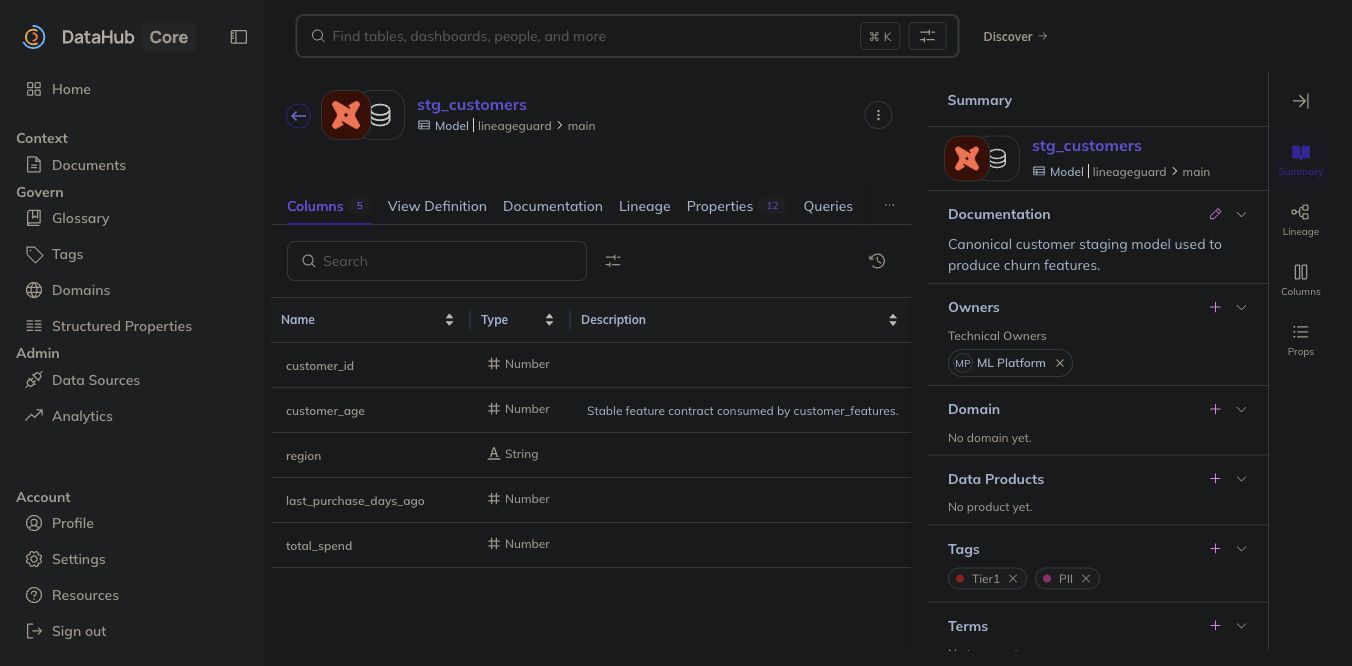1352x666 pixels.
Task: Click the Discover link
Action: click(1015, 36)
